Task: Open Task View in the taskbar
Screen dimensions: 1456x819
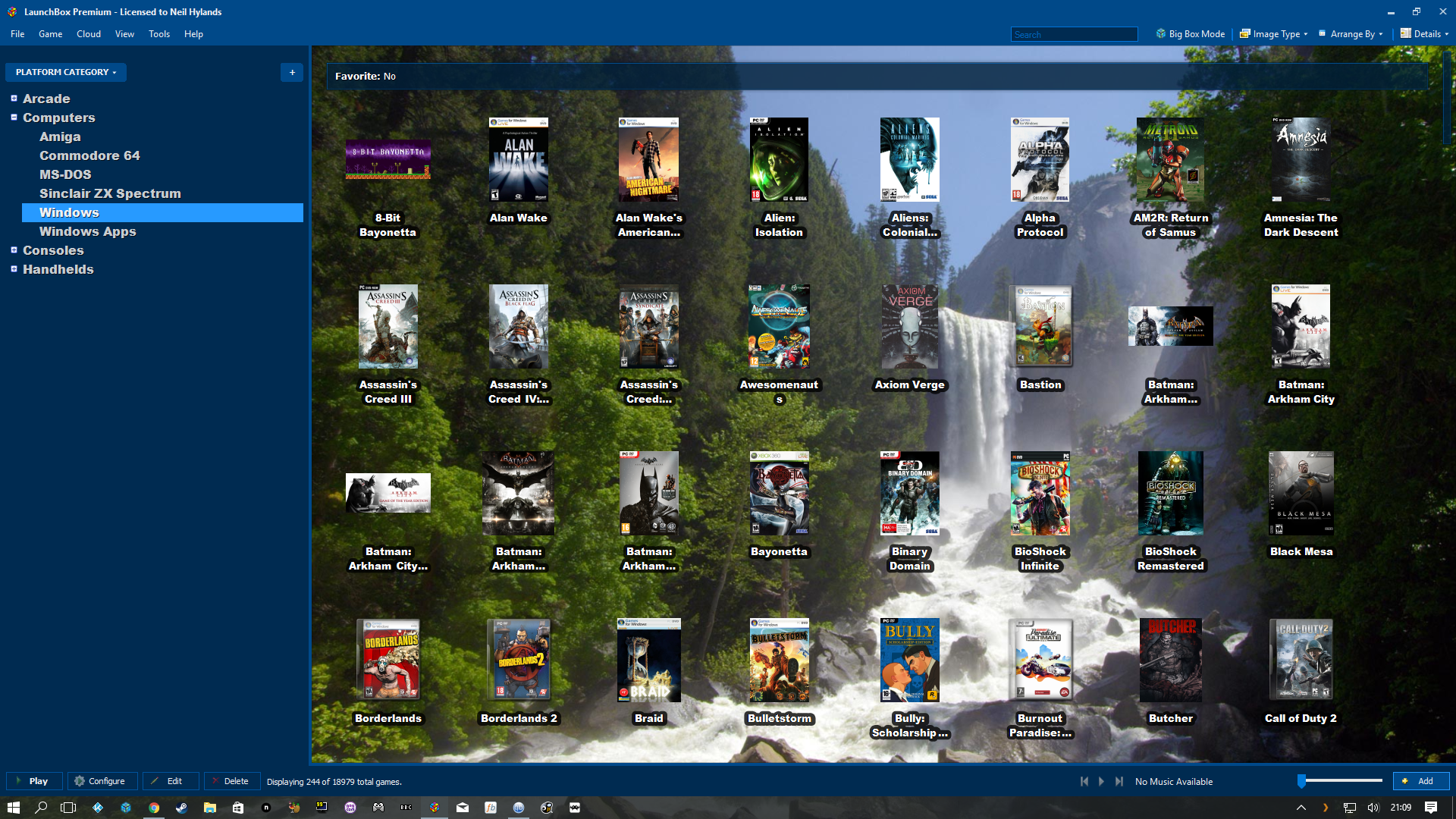Action: pos(68,808)
